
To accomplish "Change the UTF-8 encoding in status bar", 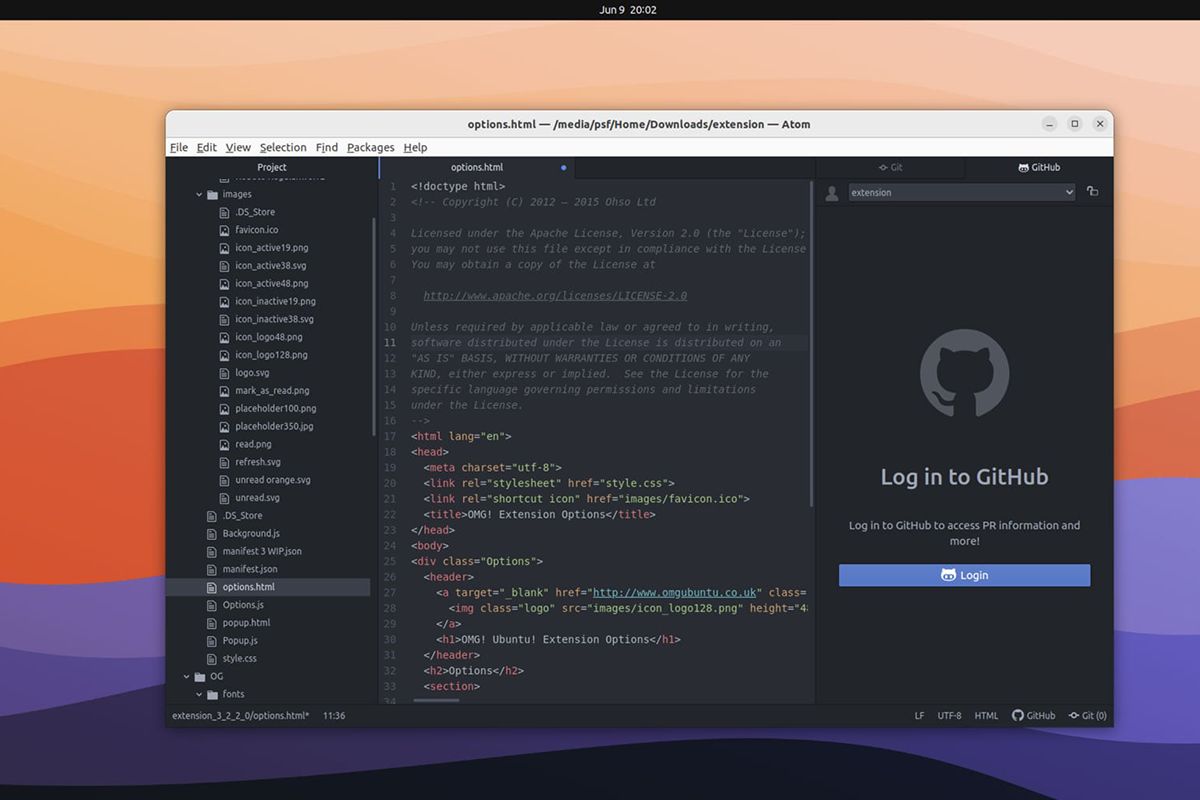I will [949, 716].
